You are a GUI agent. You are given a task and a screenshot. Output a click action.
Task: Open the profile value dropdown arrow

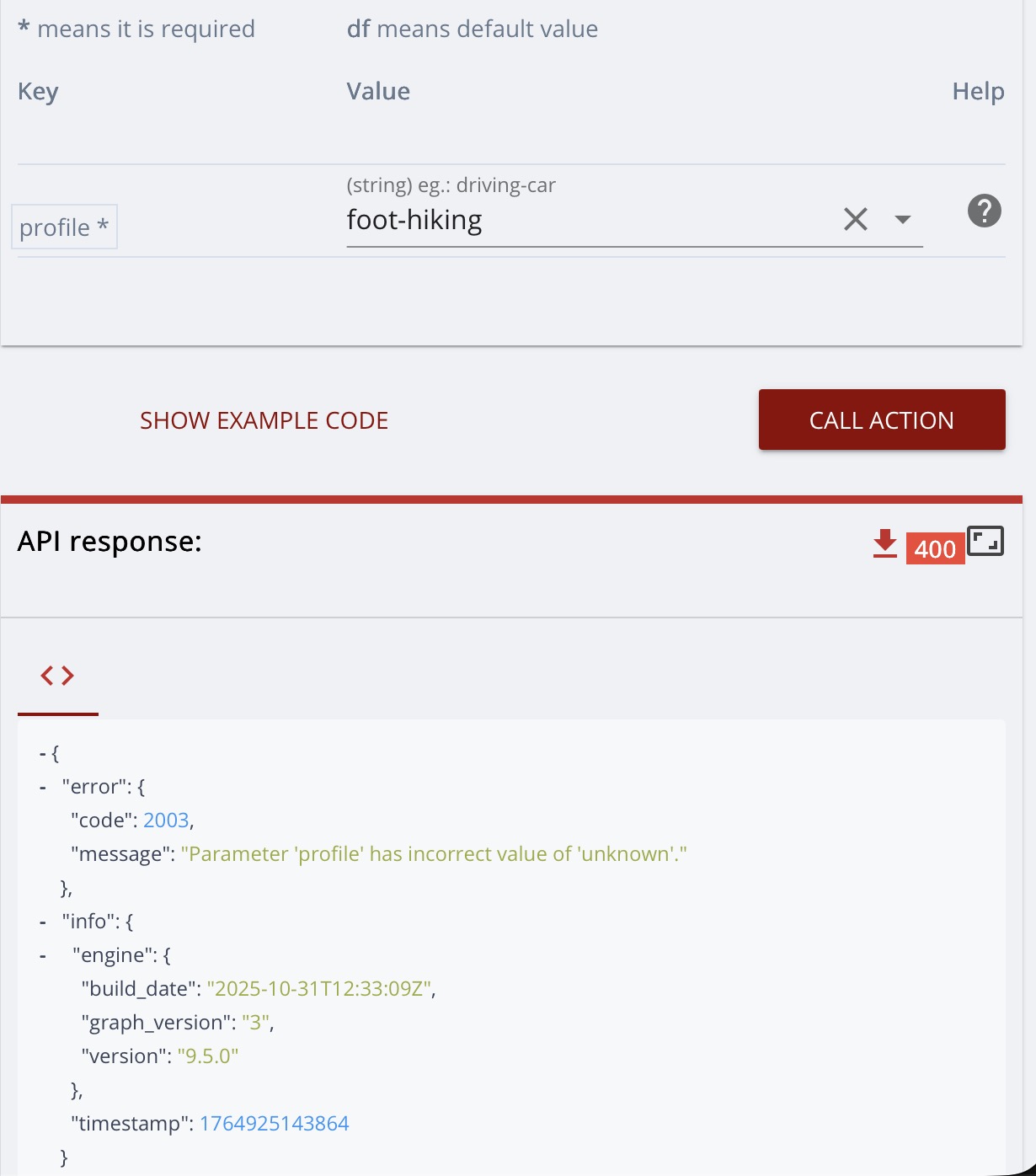click(x=902, y=220)
